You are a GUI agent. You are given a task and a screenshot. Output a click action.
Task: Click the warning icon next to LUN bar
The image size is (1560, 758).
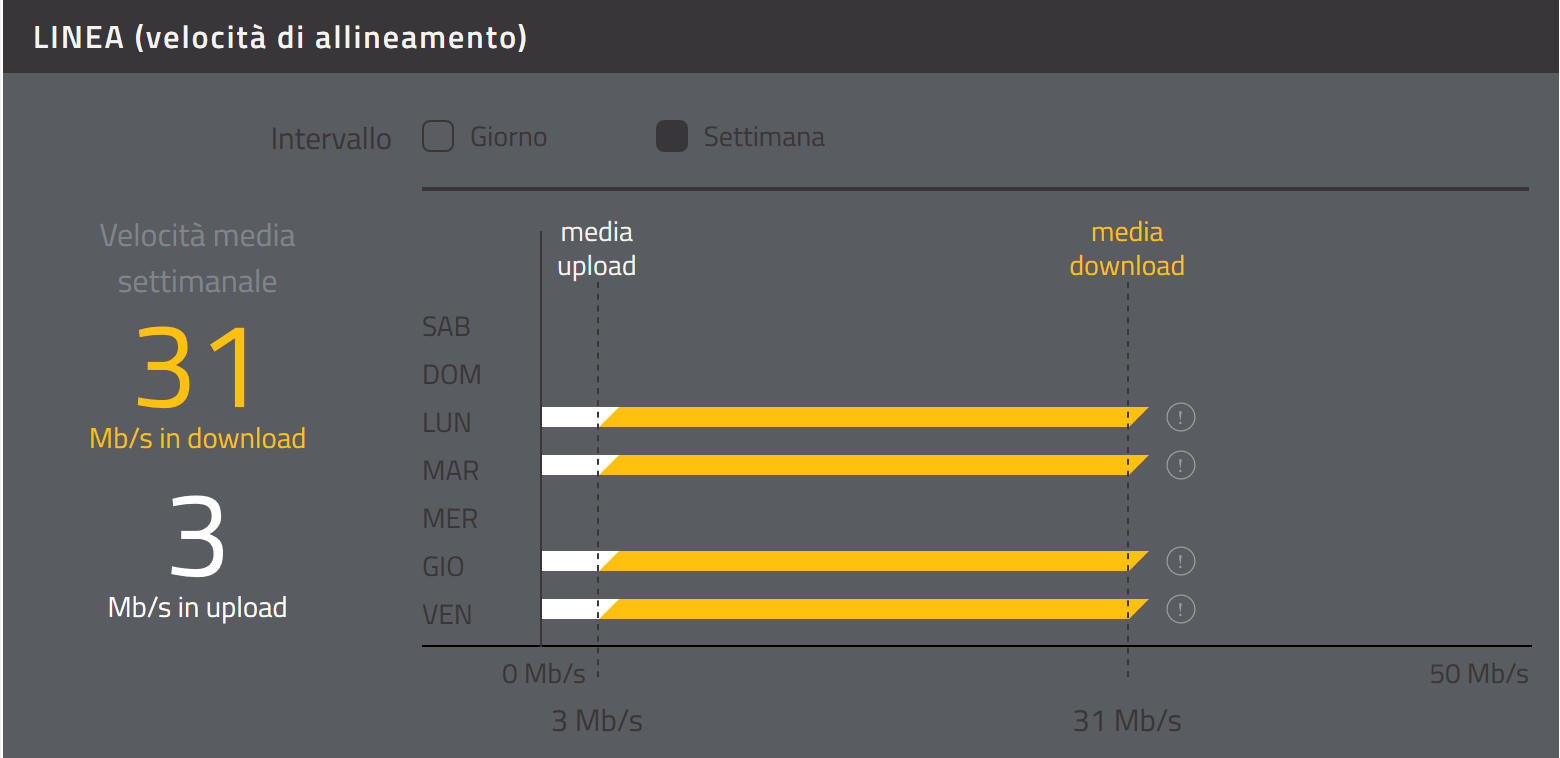point(1181,417)
